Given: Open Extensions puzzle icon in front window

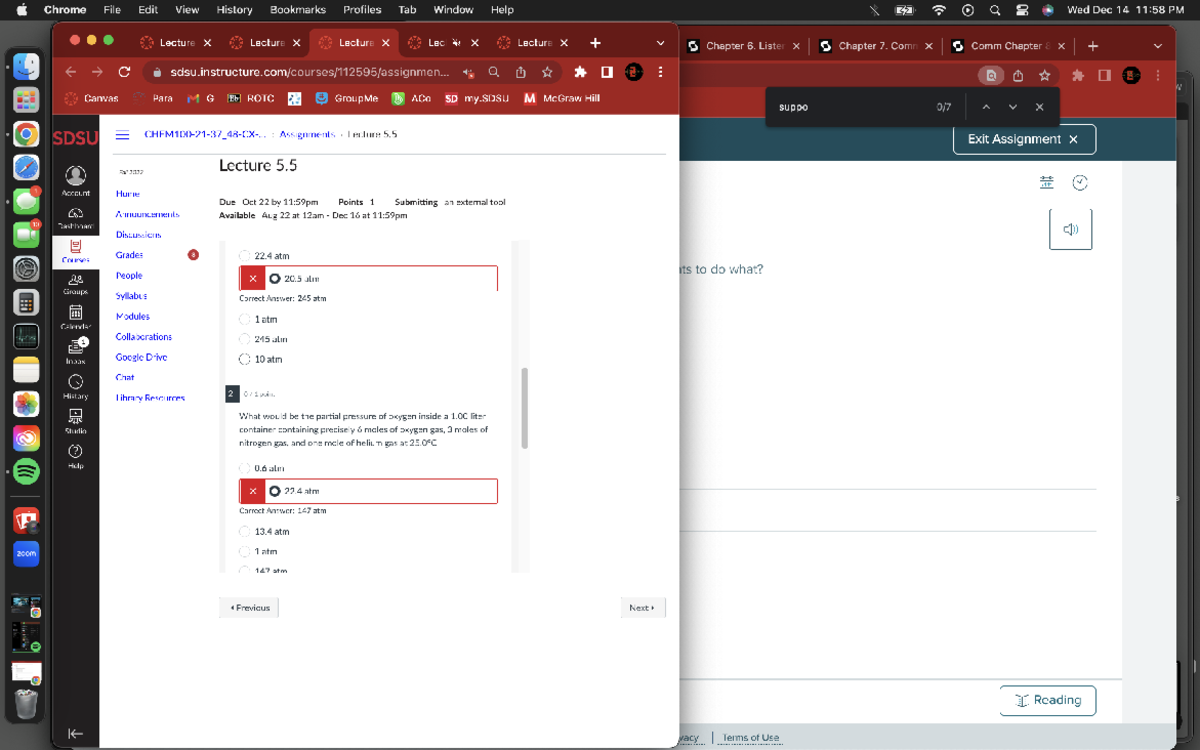Looking at the screenshot, I should point(580,72).
